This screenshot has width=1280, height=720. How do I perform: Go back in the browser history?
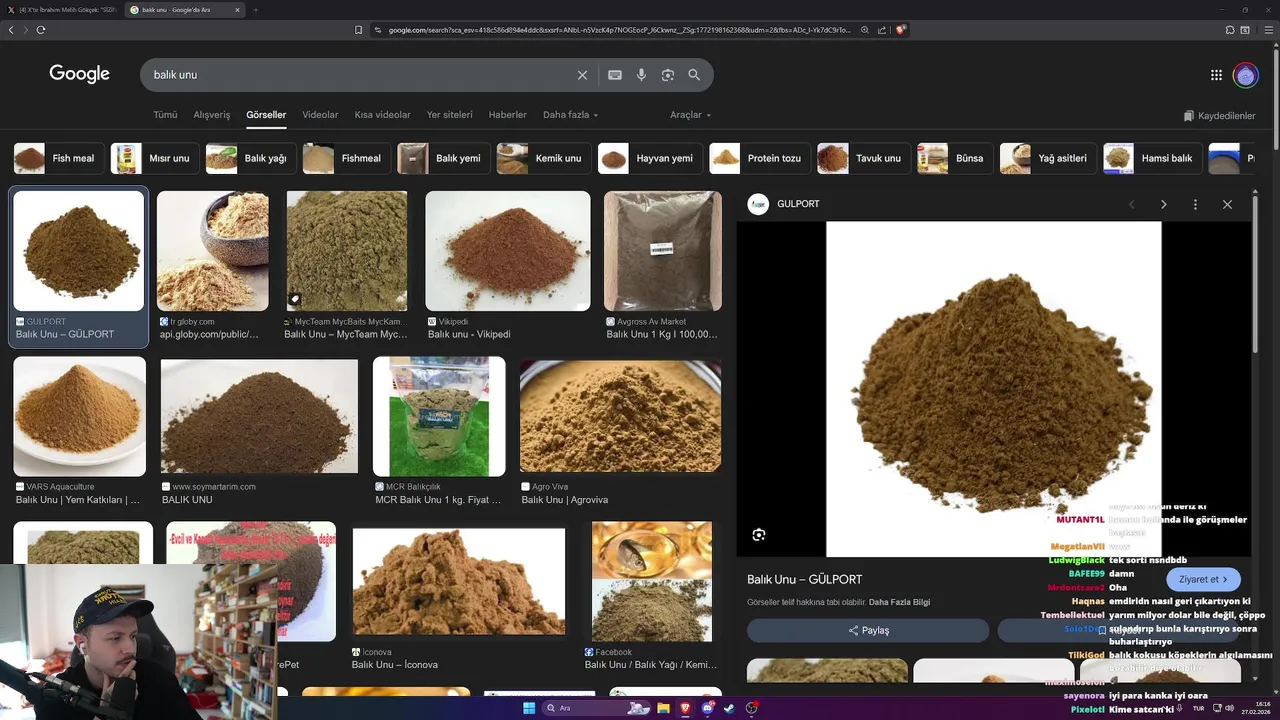pyautogui.click(x=11, y=30)
